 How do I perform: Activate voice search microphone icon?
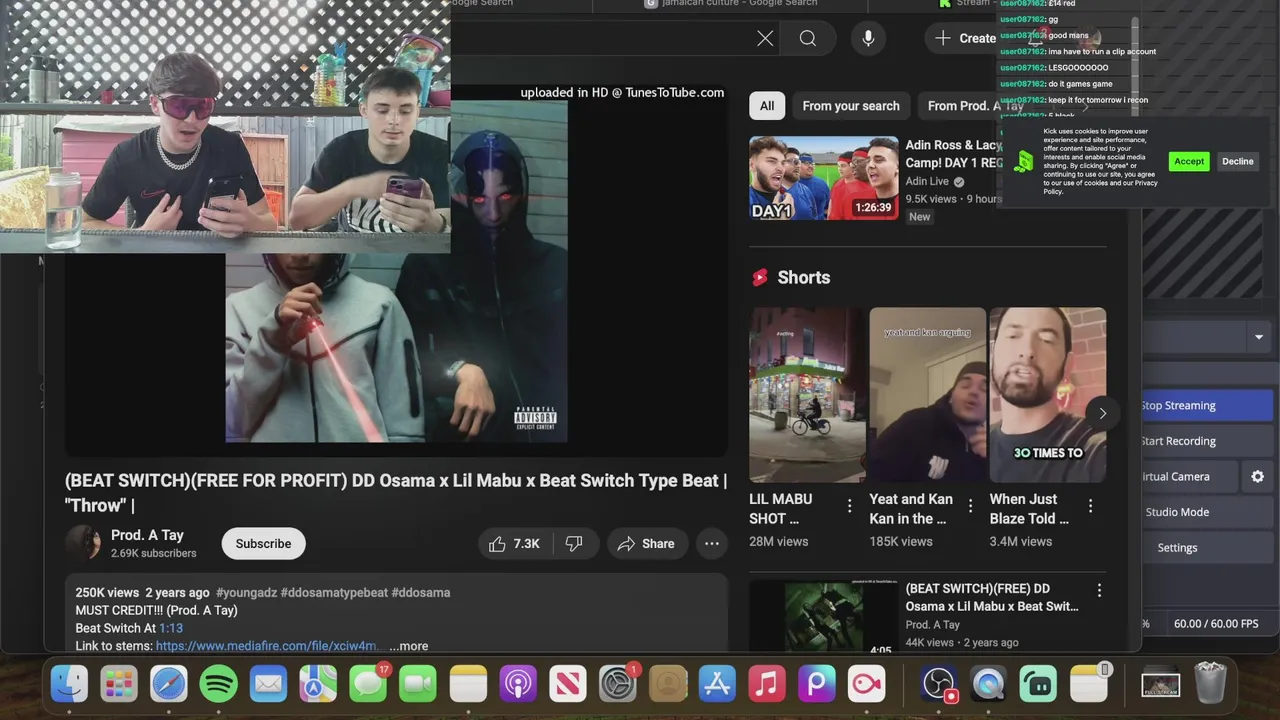point(868,38)
